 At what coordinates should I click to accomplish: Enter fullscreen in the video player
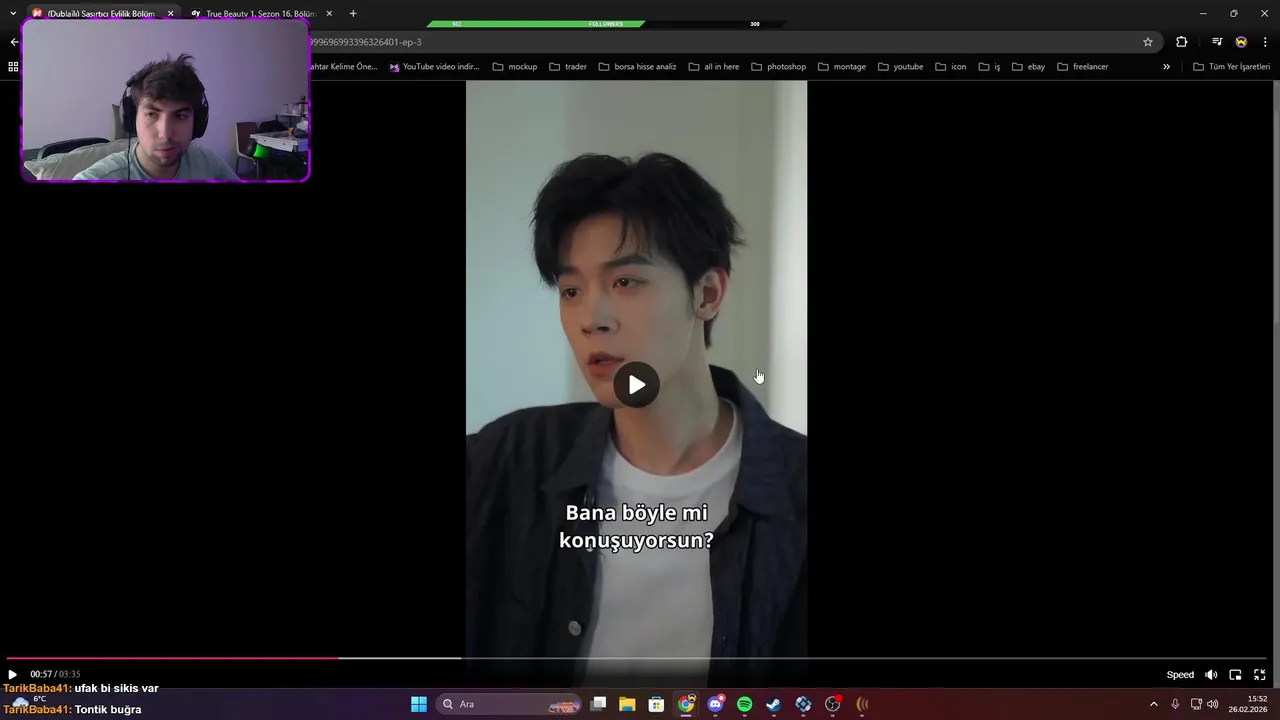tap(1259, 675)
